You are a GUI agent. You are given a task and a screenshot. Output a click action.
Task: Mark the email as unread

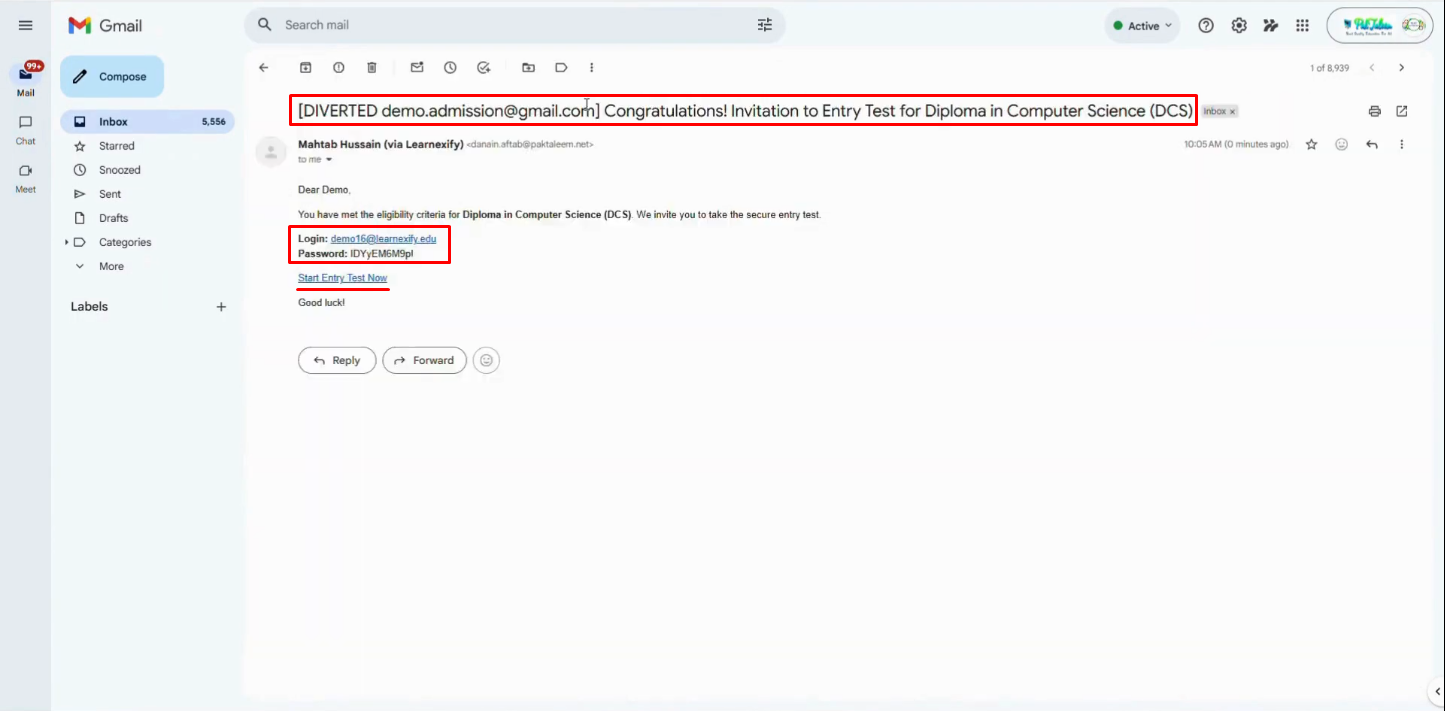(417, 68)
